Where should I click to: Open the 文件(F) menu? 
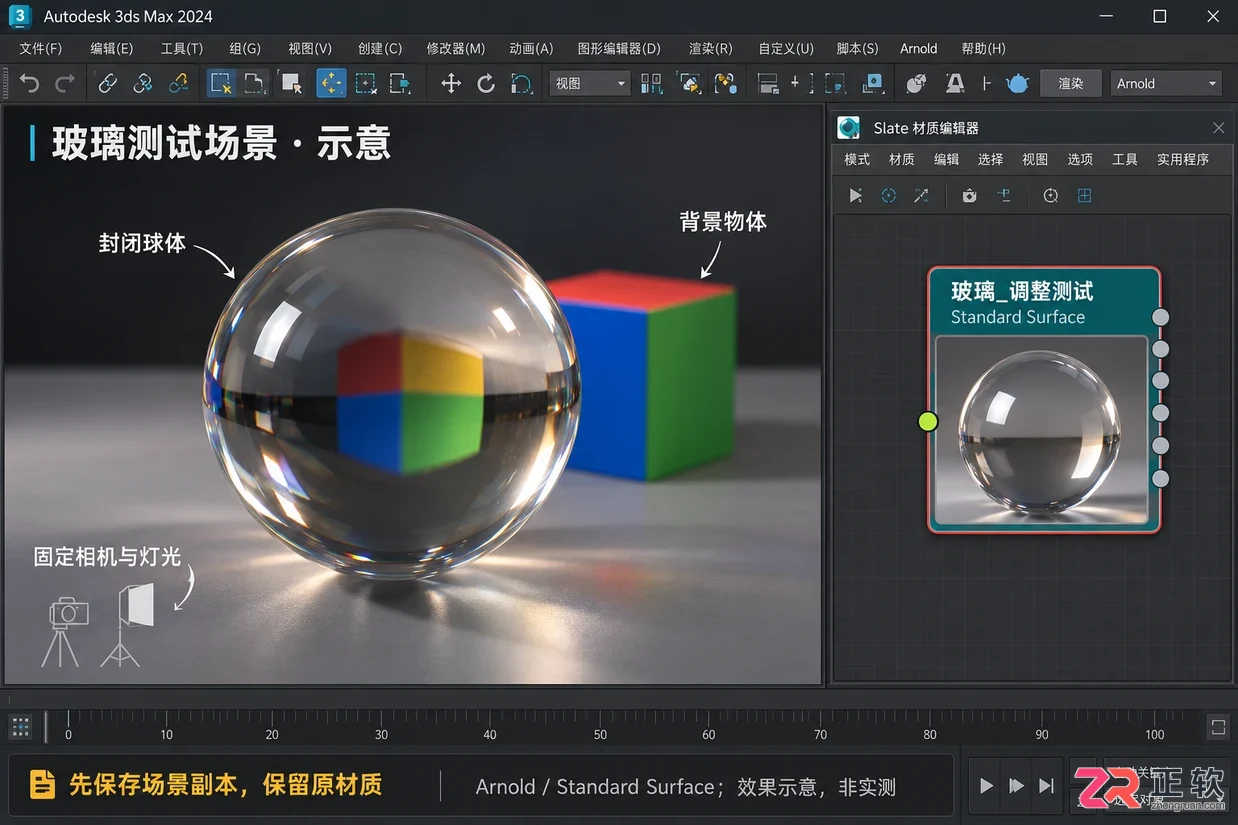(x=41, y=48)
